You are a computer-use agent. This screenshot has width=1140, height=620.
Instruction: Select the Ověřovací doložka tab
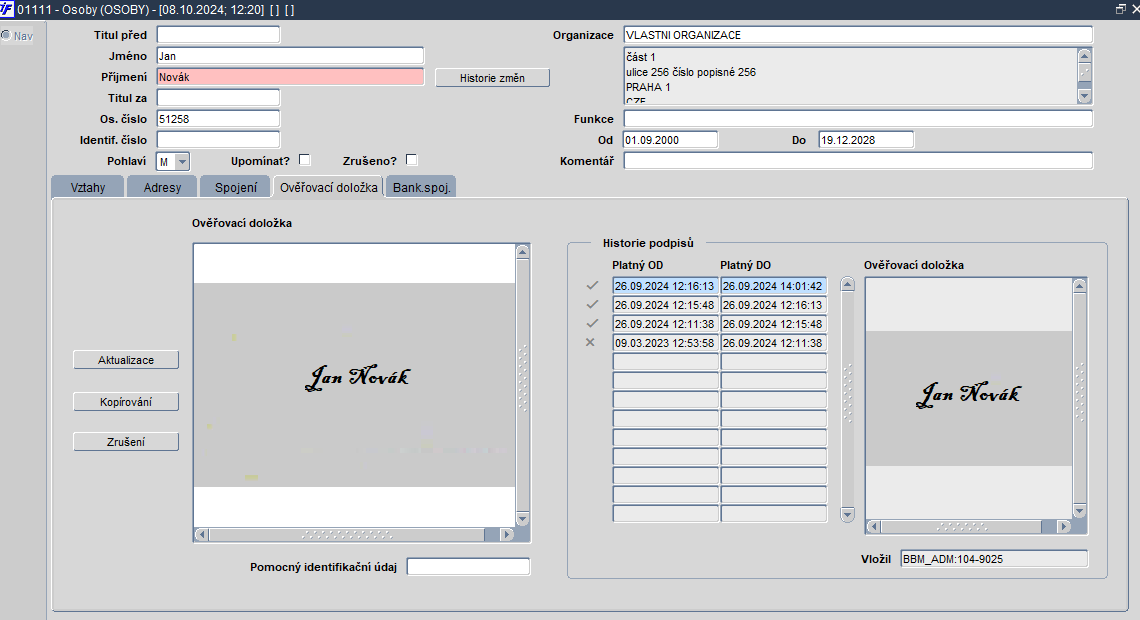click(x=329, y=187)
